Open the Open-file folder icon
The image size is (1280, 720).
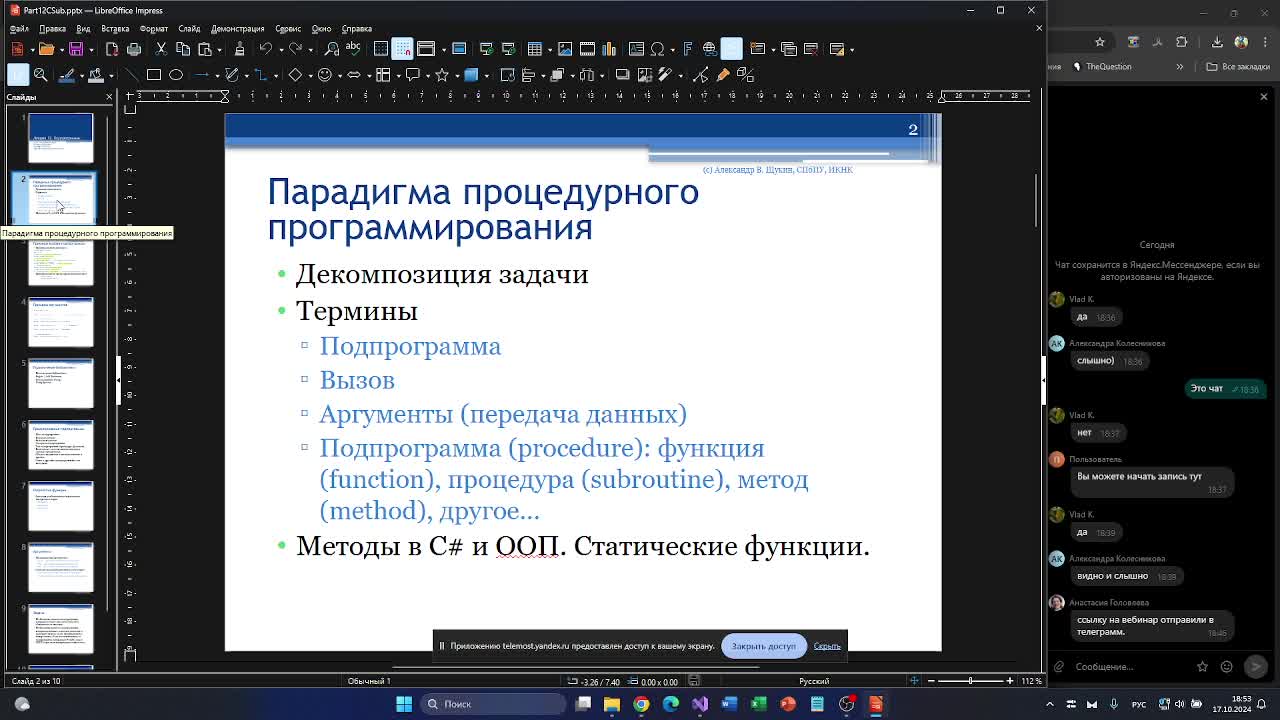pos(46,49)
